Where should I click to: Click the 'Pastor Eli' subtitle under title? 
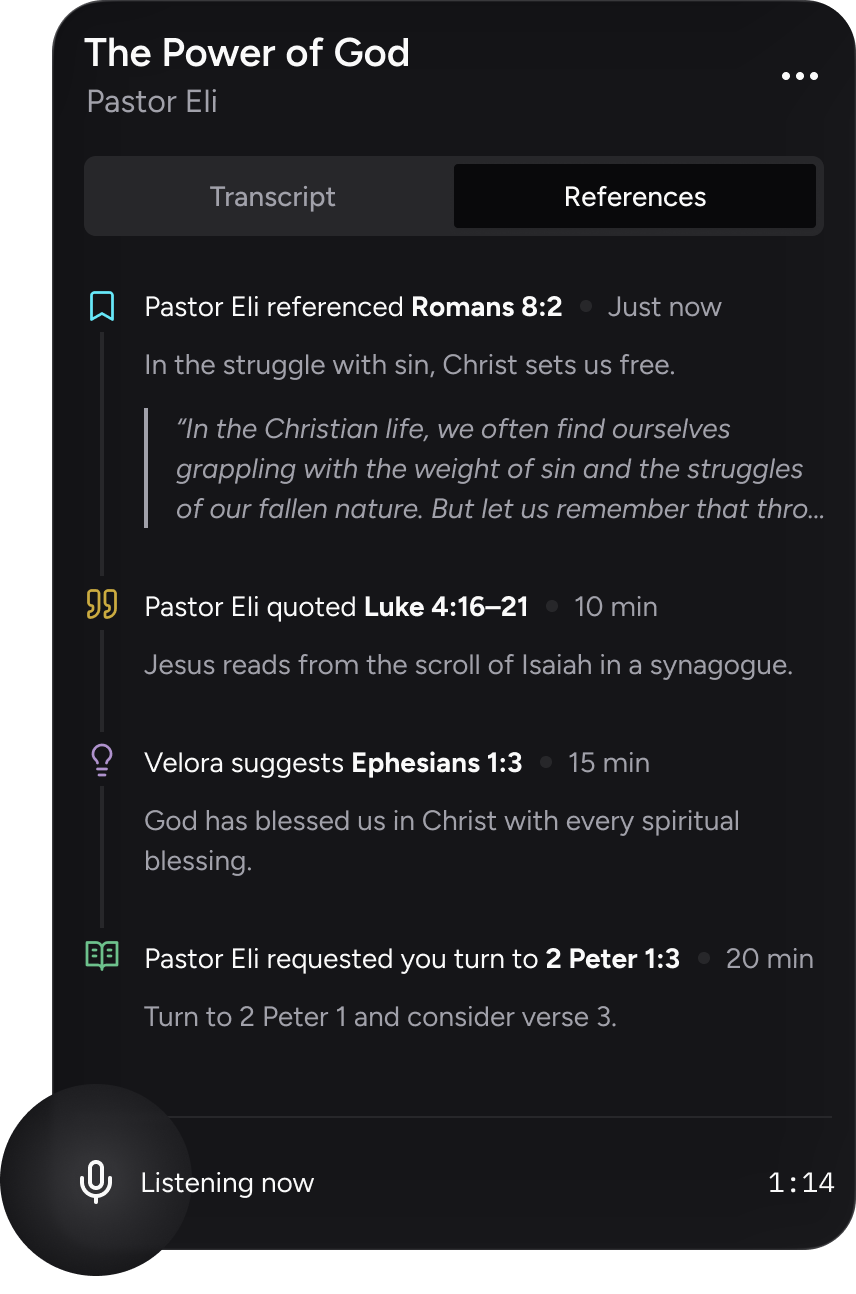(152, 102)
